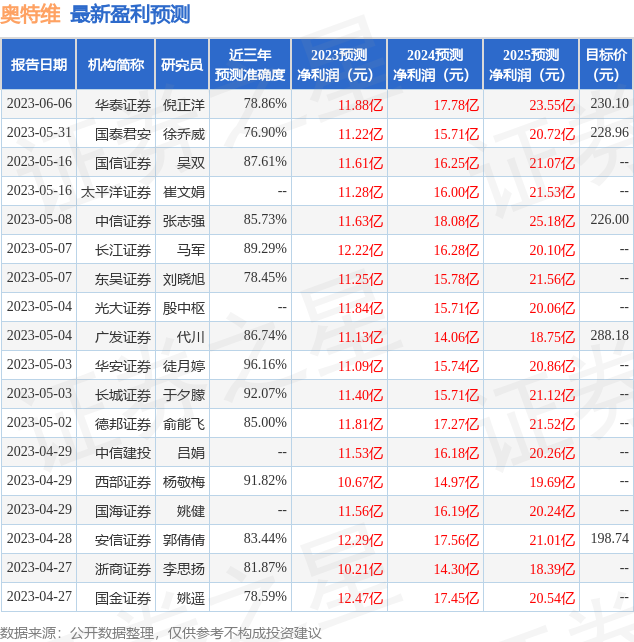Viewport: 634px width, 642px height.
Task: Click 2024 forecast 14.06亿
Action: (456, 337)
